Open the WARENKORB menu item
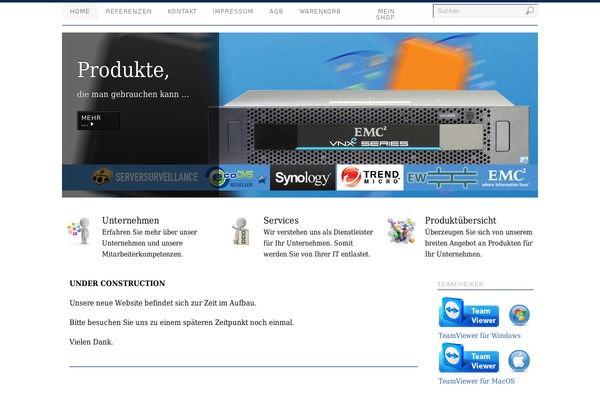600x400 pixels. pos(320,11)
